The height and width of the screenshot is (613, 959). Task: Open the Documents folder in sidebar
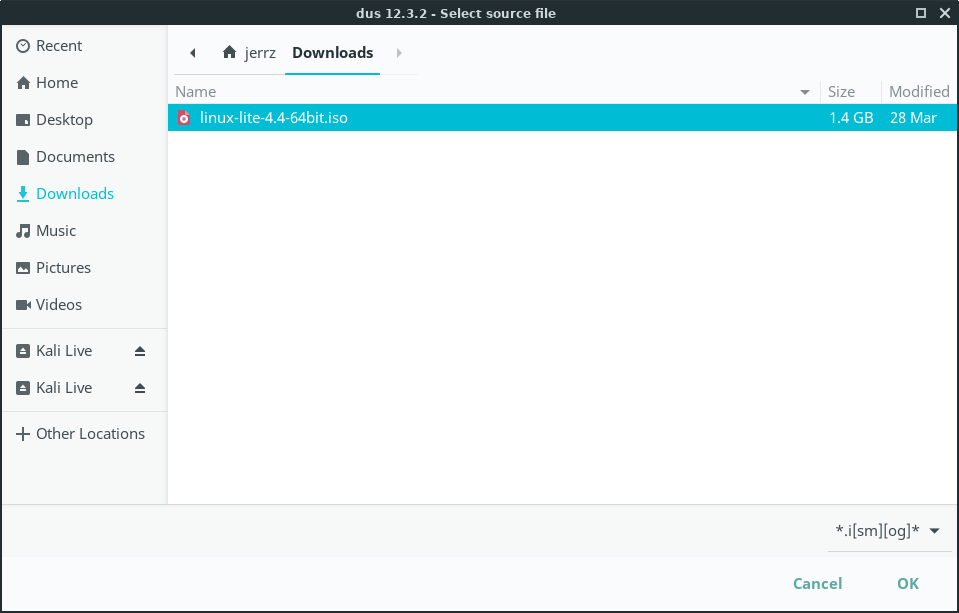75,157
